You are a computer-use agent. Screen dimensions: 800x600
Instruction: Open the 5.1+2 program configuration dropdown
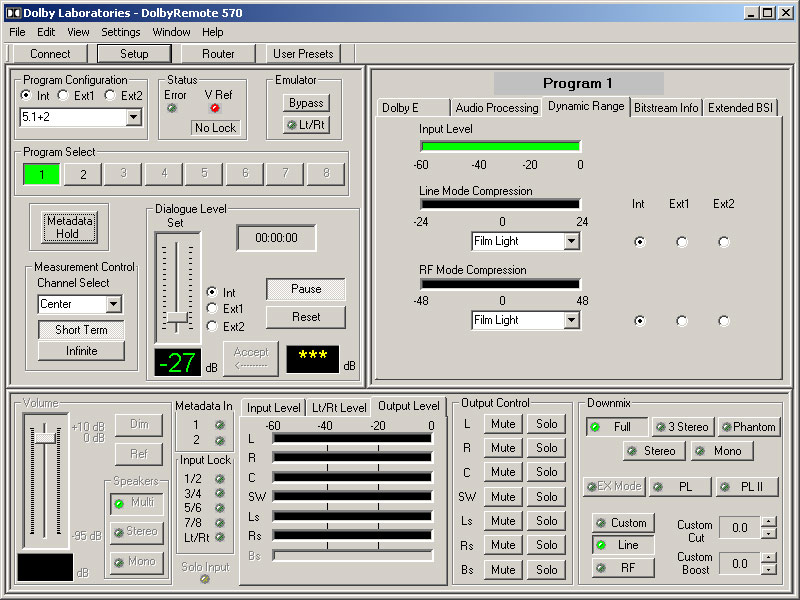tap(134, 118)
